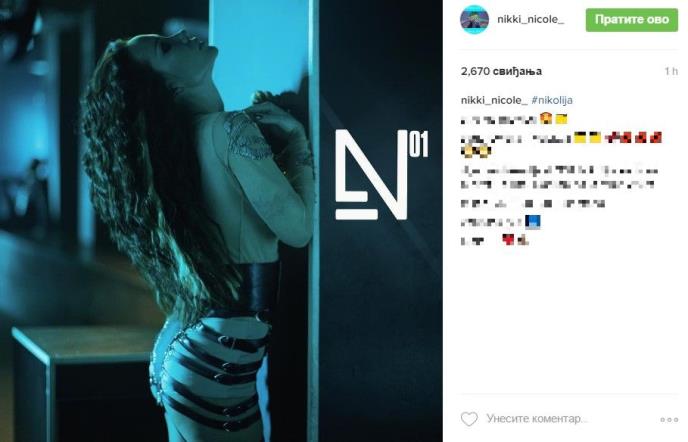Focus the Унесите коментар comment field
This screenshot has width=688, height=442.
point(537,419)
